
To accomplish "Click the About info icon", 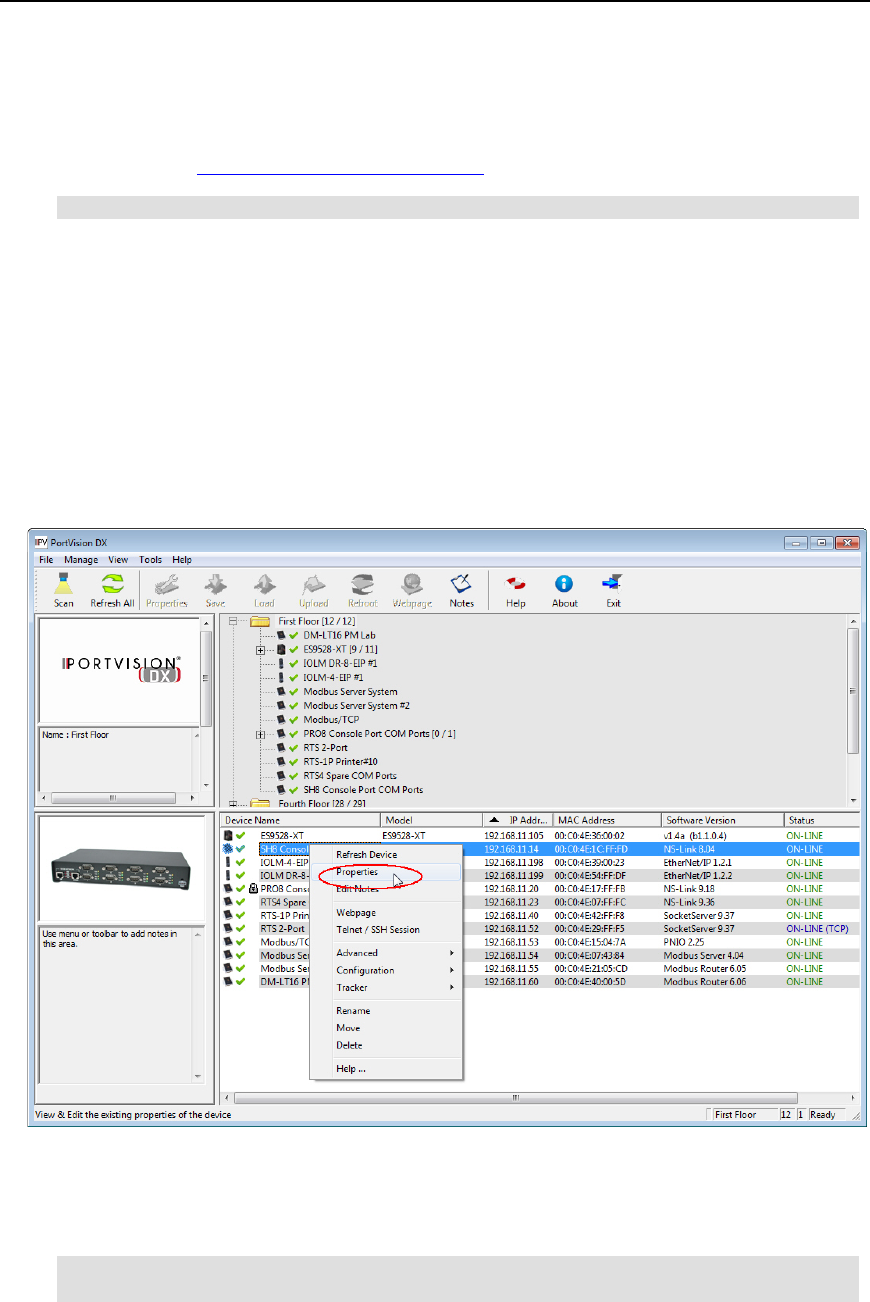I will tap(565, 584).
